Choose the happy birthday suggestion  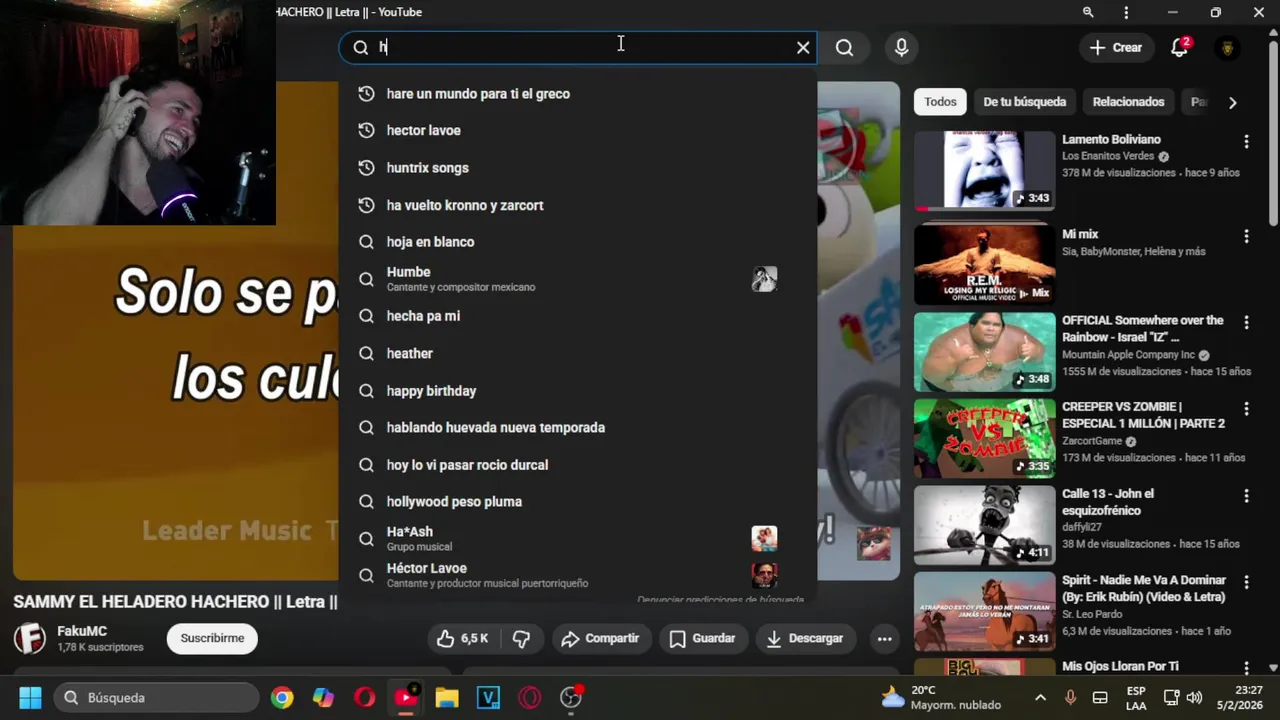click(578, 390)
